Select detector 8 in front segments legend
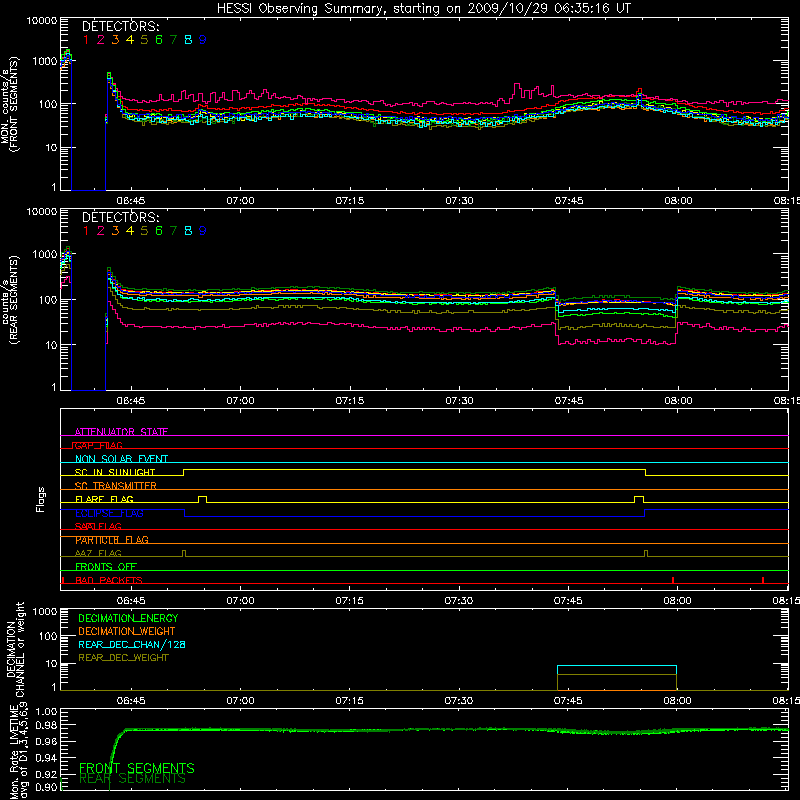Viewport: 800px width, 800px height. [188, 40]
